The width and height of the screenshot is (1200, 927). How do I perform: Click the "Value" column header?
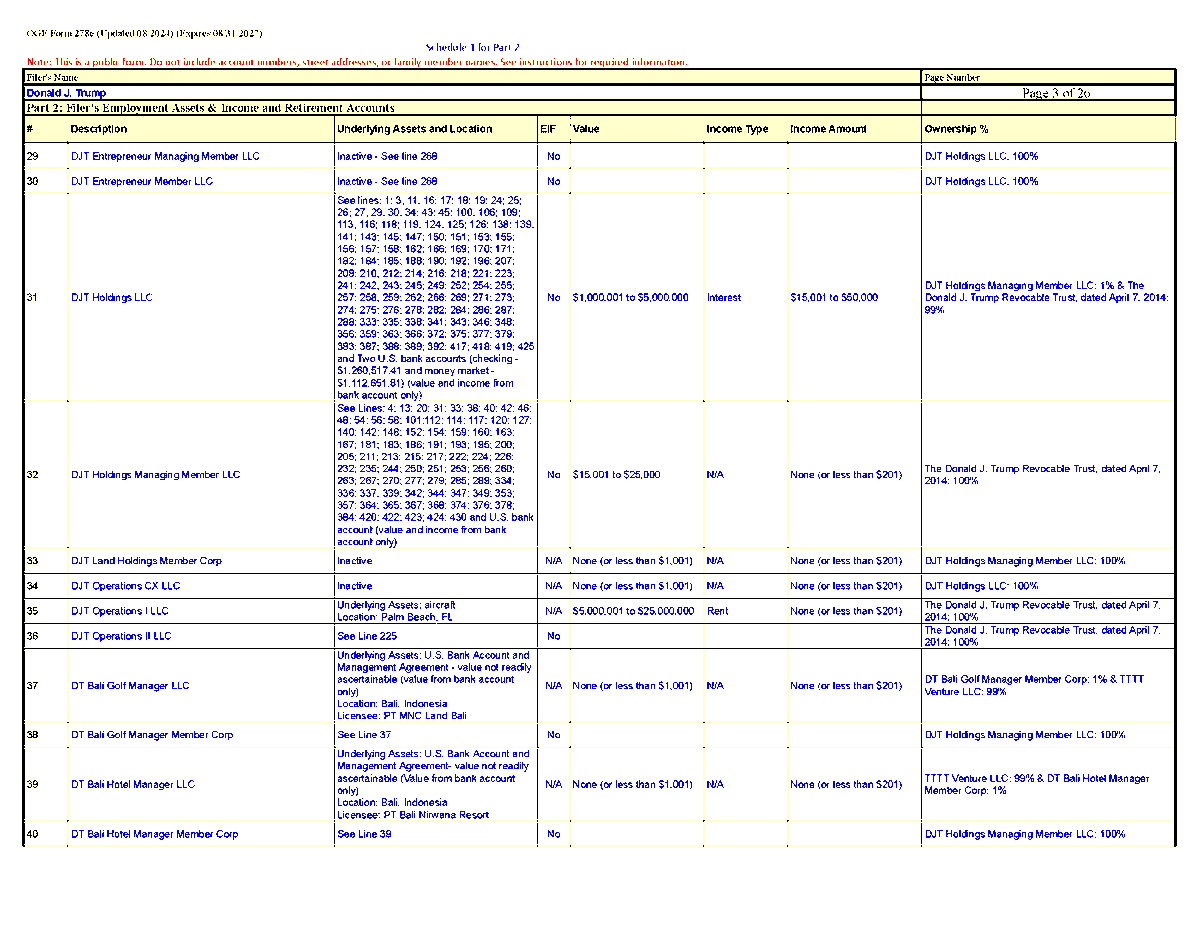586,129
